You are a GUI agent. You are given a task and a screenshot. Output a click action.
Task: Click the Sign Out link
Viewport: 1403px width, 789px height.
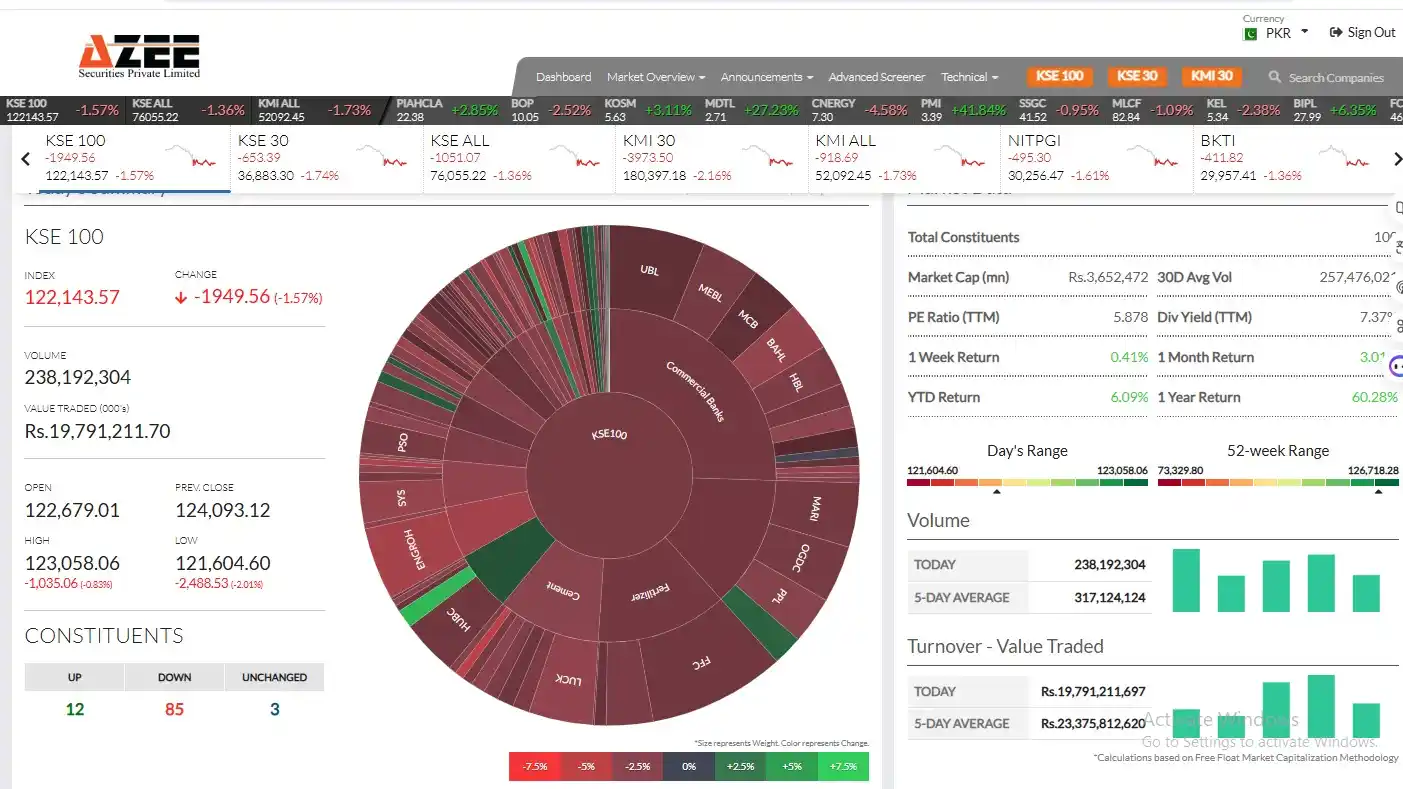point(1362,32)
